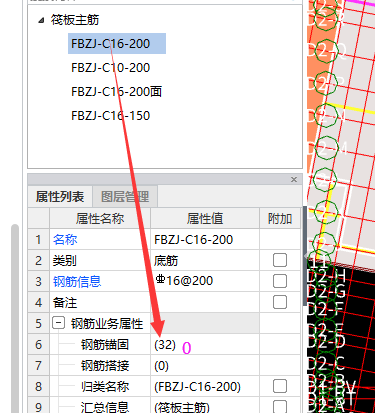Click the properties panel vertical scrollbar

coord(305,256)
